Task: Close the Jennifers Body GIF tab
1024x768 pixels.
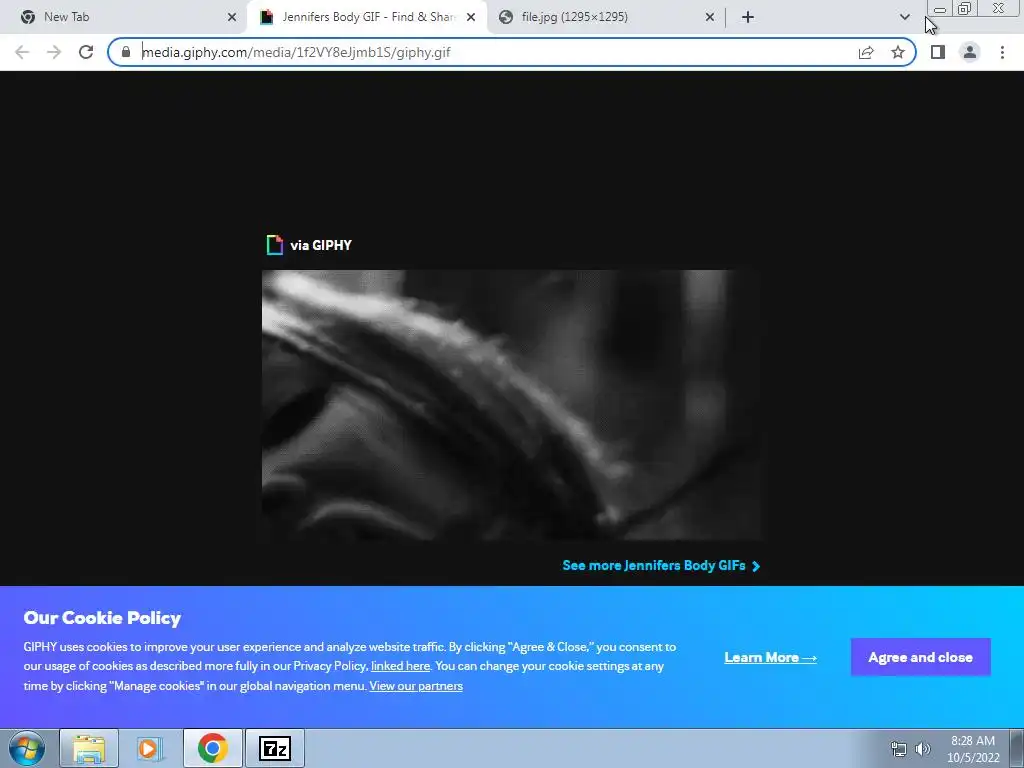Action: (471, 17)
